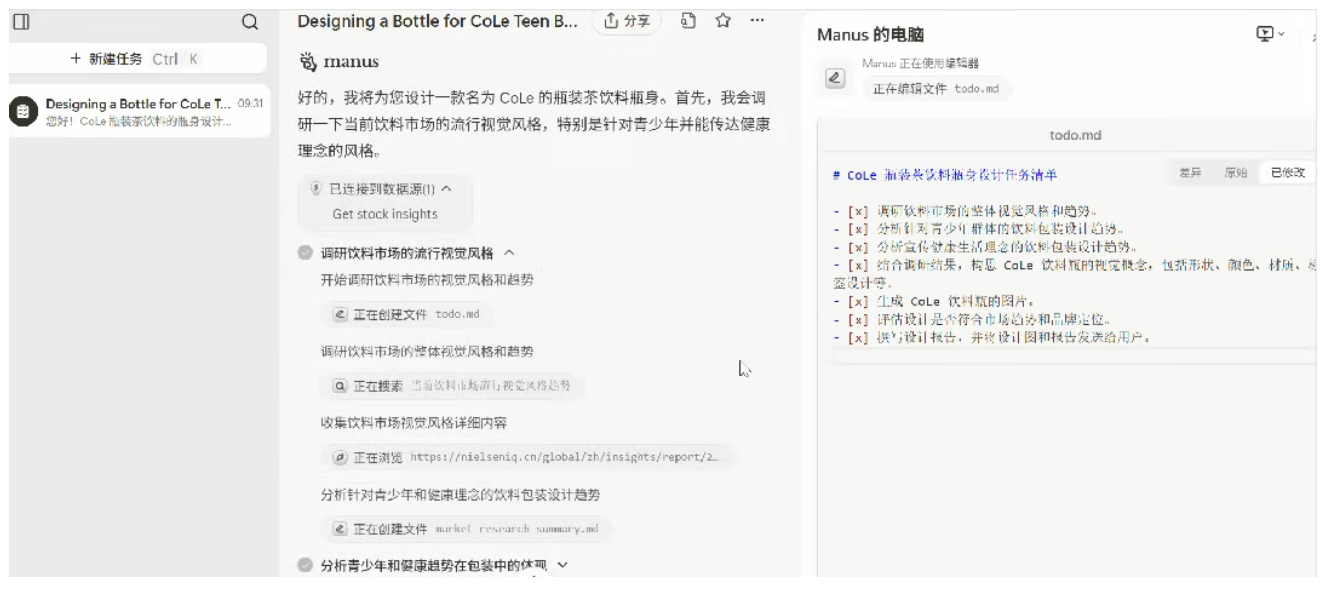Switch to the 已修改 modified tab
Viewport: 1329px width, 599px height.
coord(1287,173)
